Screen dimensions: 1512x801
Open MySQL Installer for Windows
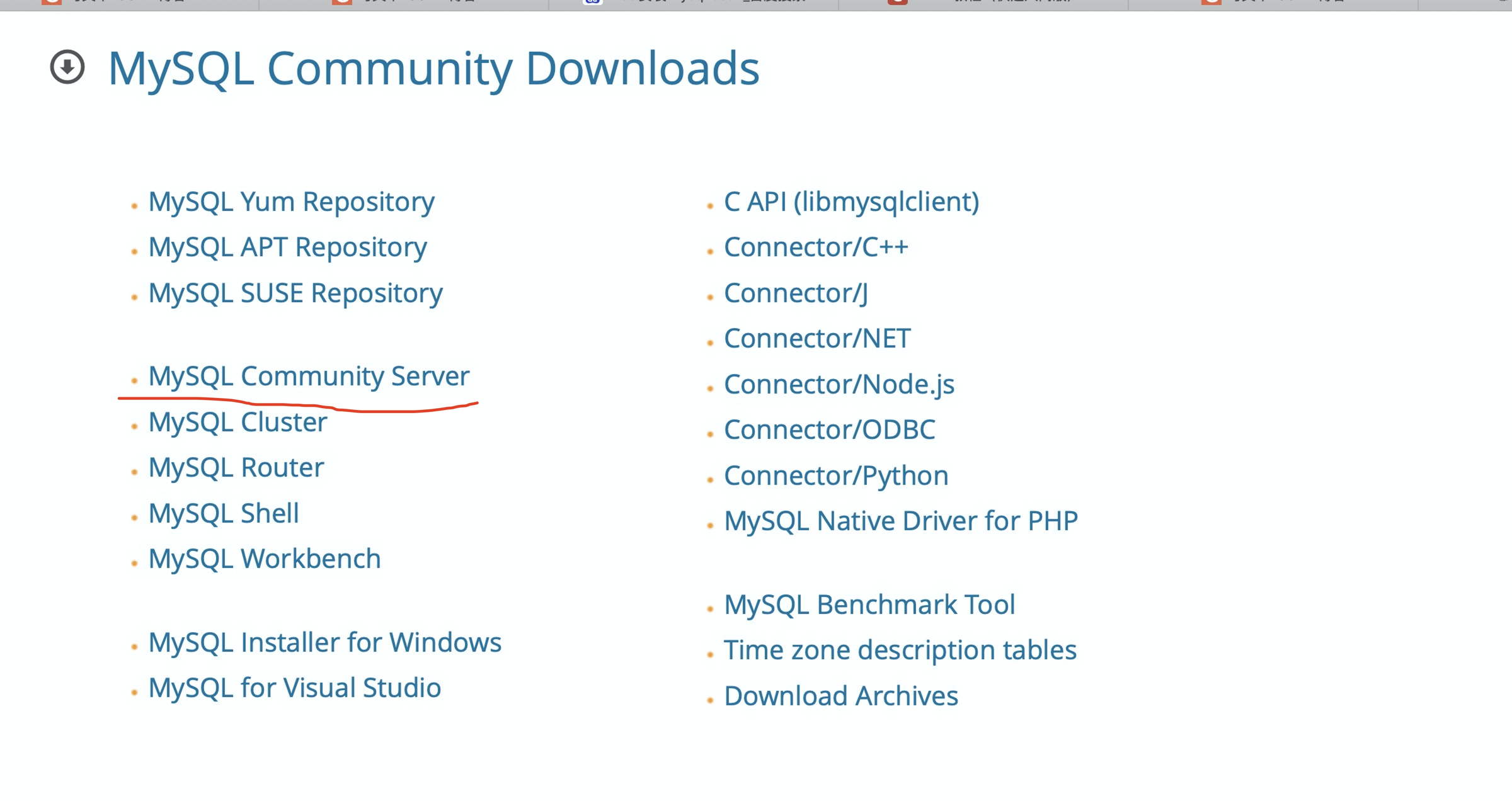[x=324, y=643]
